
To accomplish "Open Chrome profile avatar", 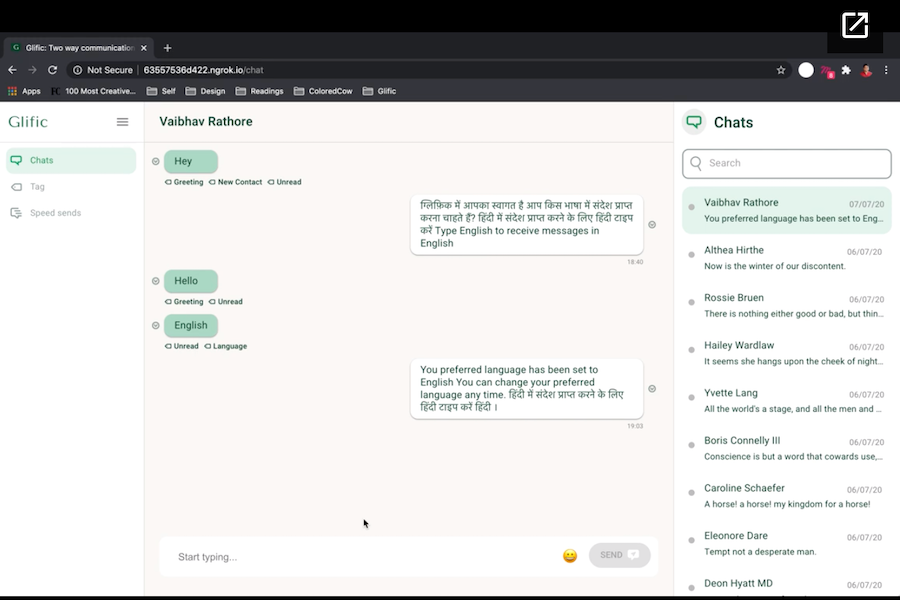I will point(866,71).
